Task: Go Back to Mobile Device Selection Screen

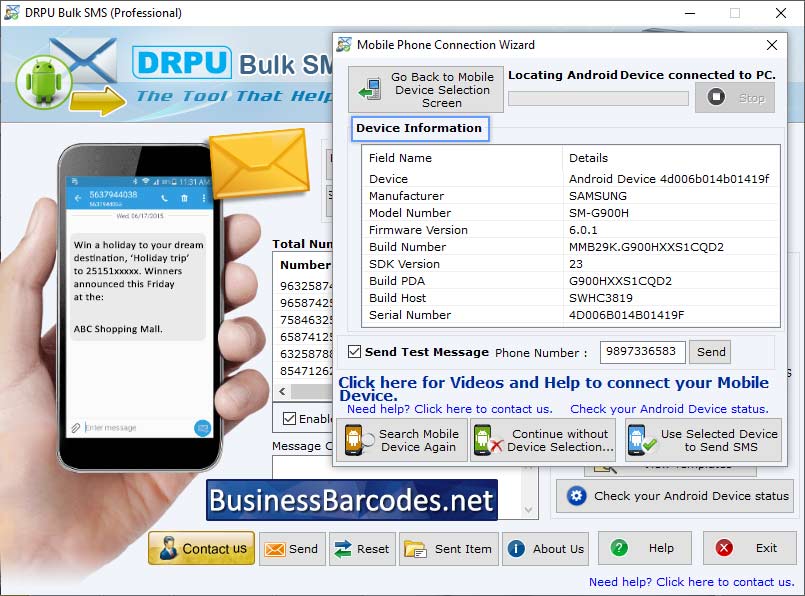Action: (x=423, y=89)
